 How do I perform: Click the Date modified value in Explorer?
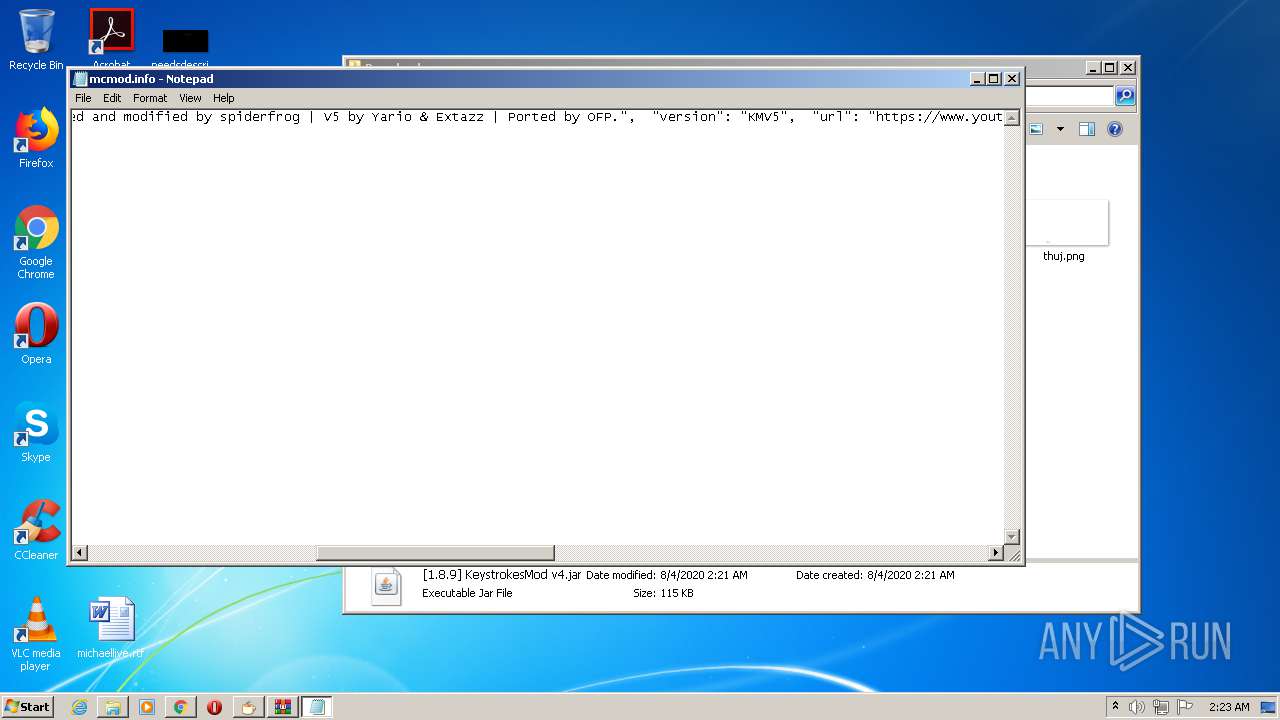tap(704, 575)
